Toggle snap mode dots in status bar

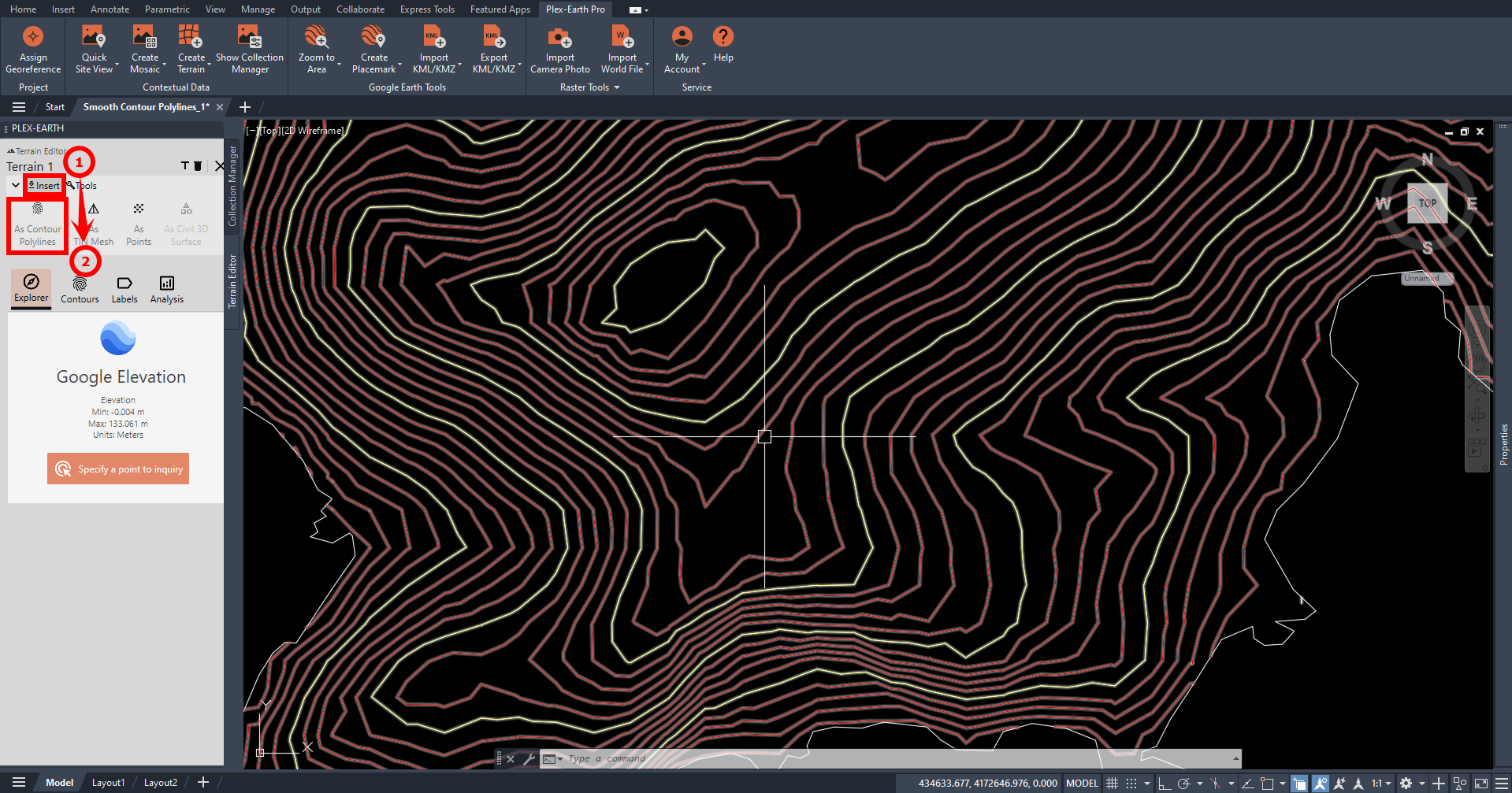pyautogui.click(x=1131, y=783)
